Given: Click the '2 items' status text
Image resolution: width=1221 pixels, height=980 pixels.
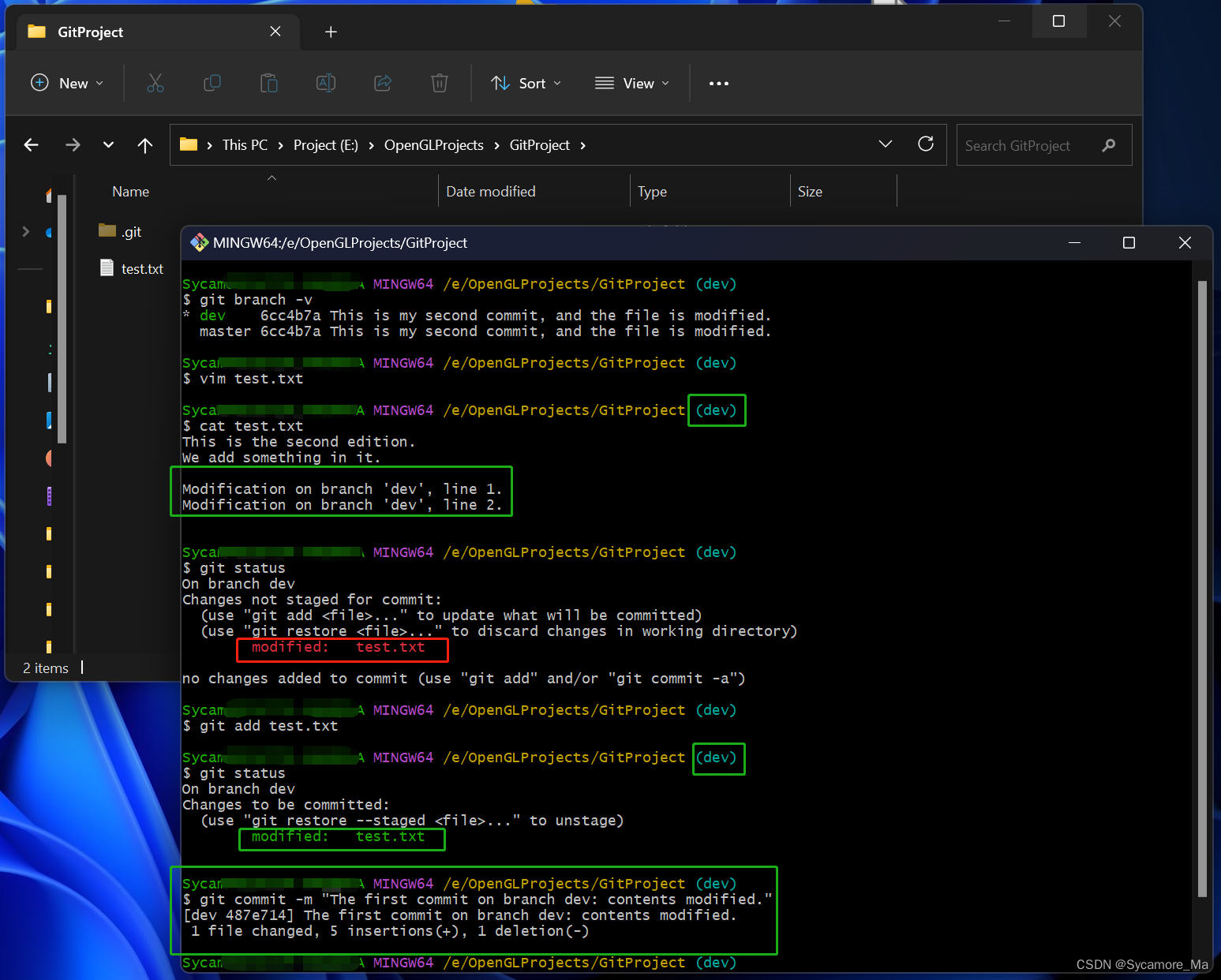Looking at the screenshot, I should click(46, 668).
